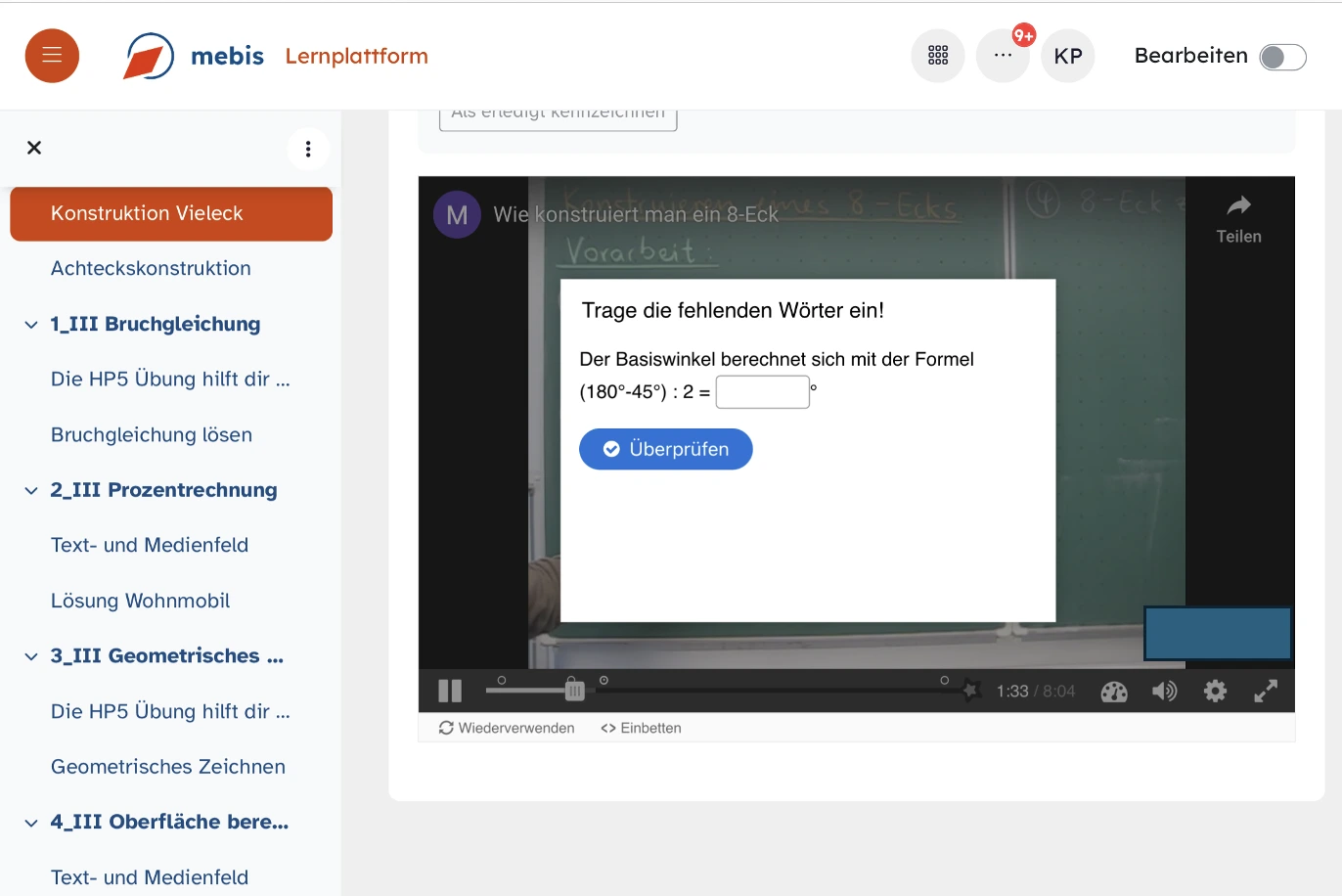Toggle the Bearbeiten edit mode switch
Viewport: 1342px width, 896px height.
pos(1282,57)
